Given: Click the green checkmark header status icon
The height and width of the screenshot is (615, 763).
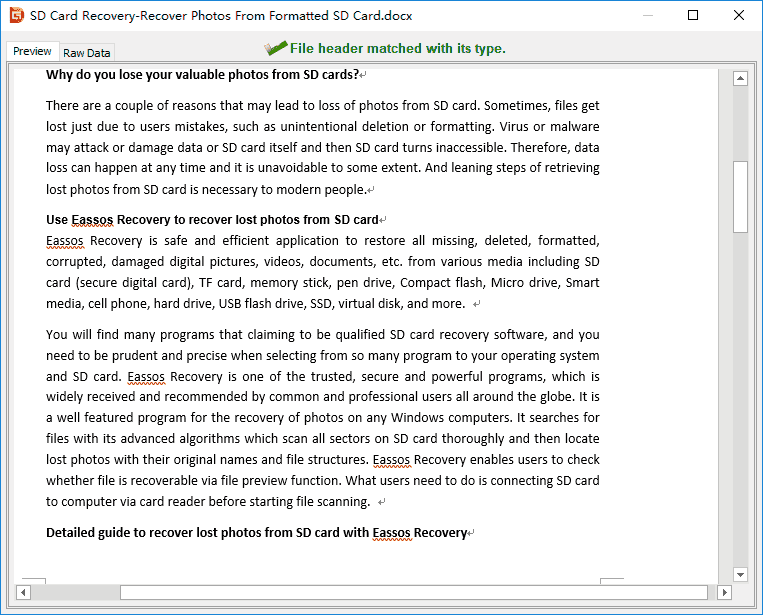Looking at the screenshot, I should (x=275, y=48).
